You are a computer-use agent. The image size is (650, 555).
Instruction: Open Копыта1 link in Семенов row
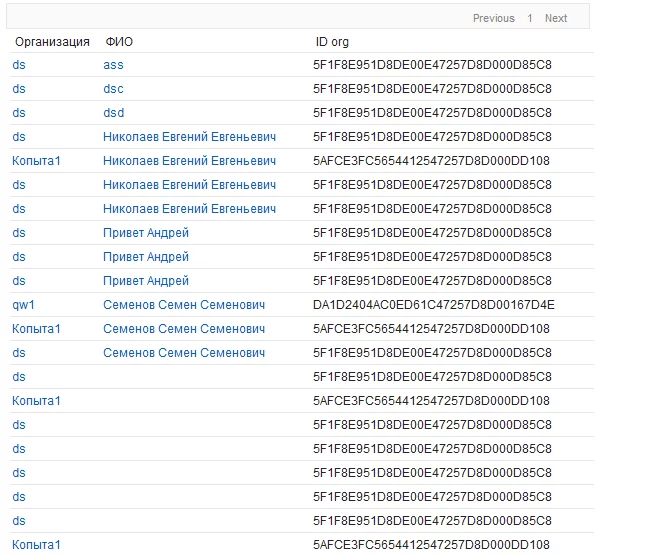[x=36, y=329]
